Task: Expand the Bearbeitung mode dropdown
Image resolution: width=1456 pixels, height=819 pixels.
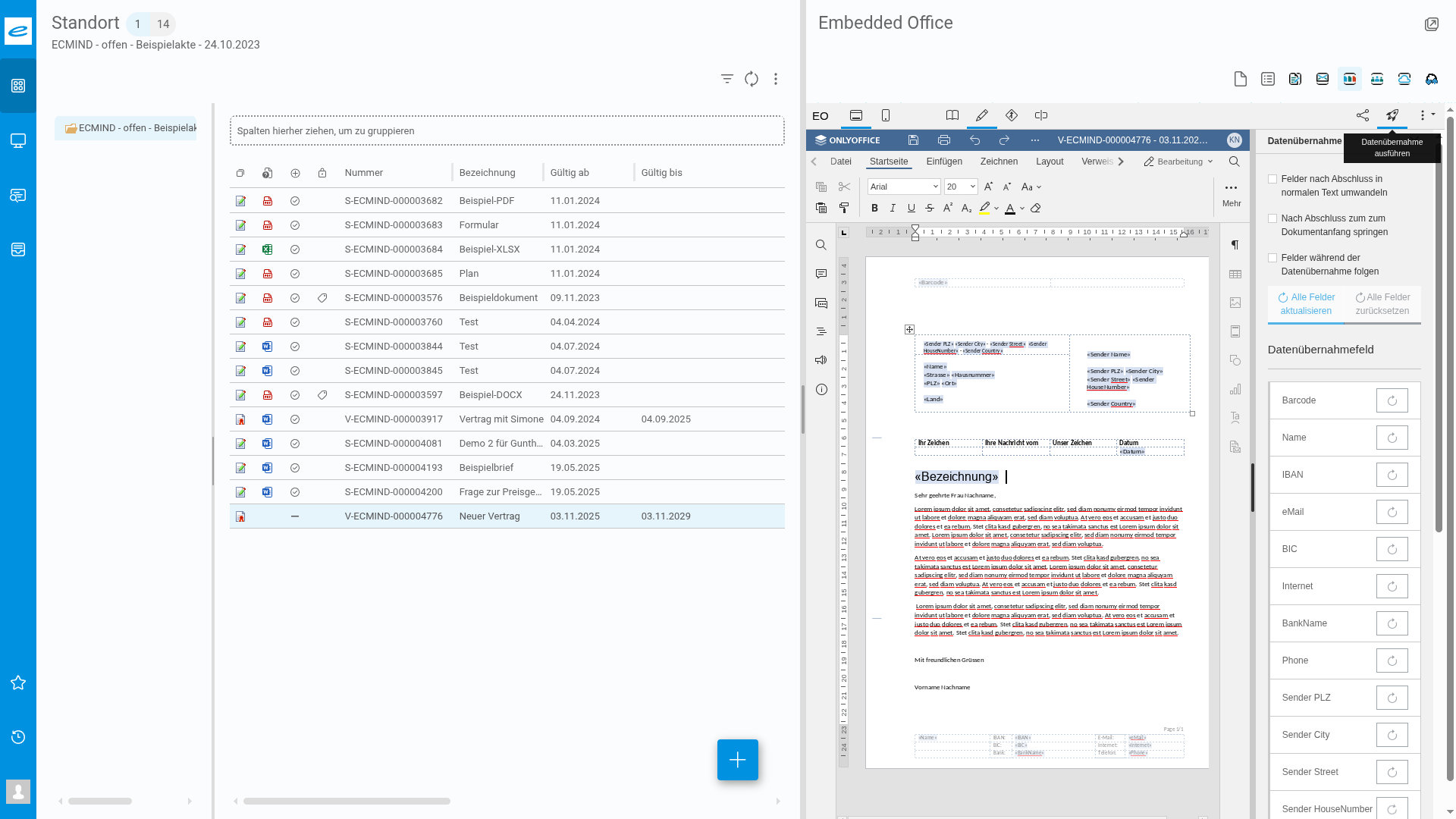Action: [1179, 162]
